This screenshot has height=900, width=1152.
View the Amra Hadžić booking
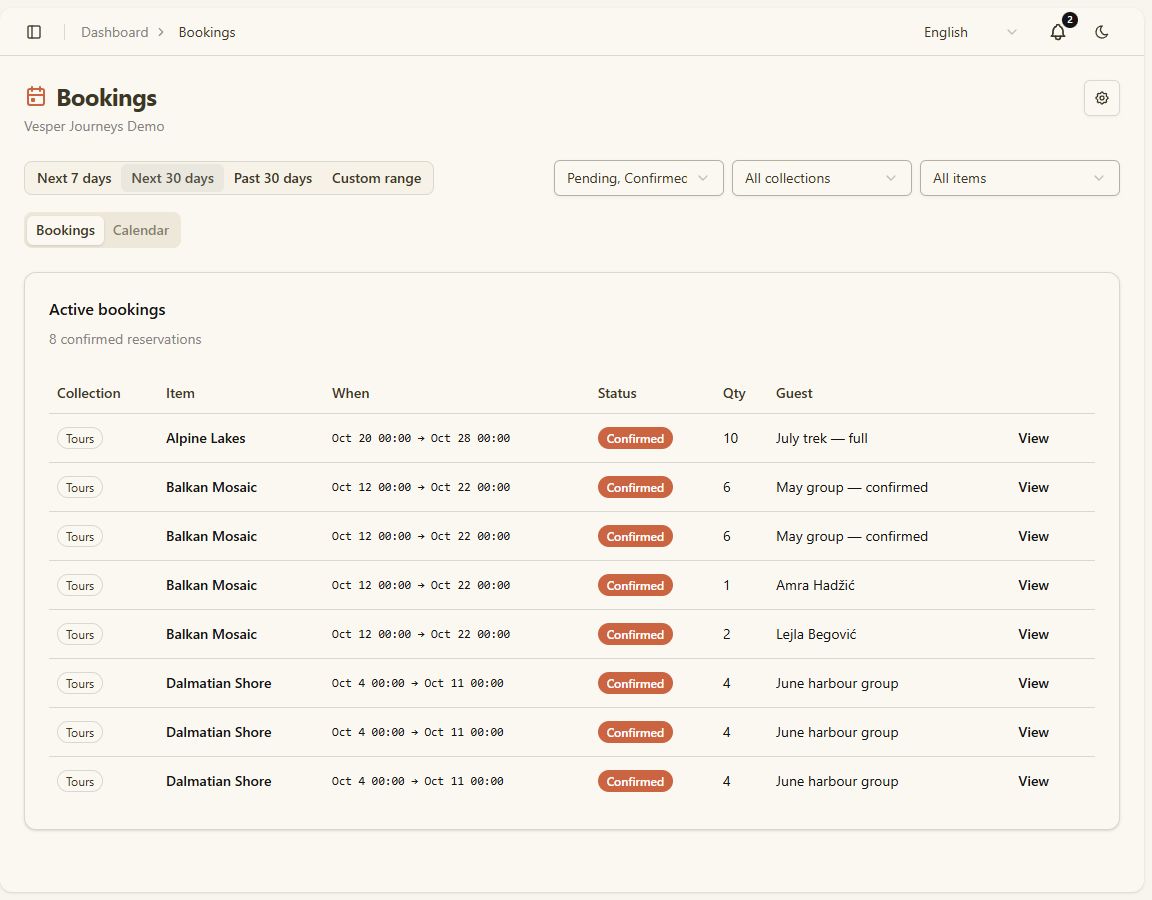point(1033,585)
